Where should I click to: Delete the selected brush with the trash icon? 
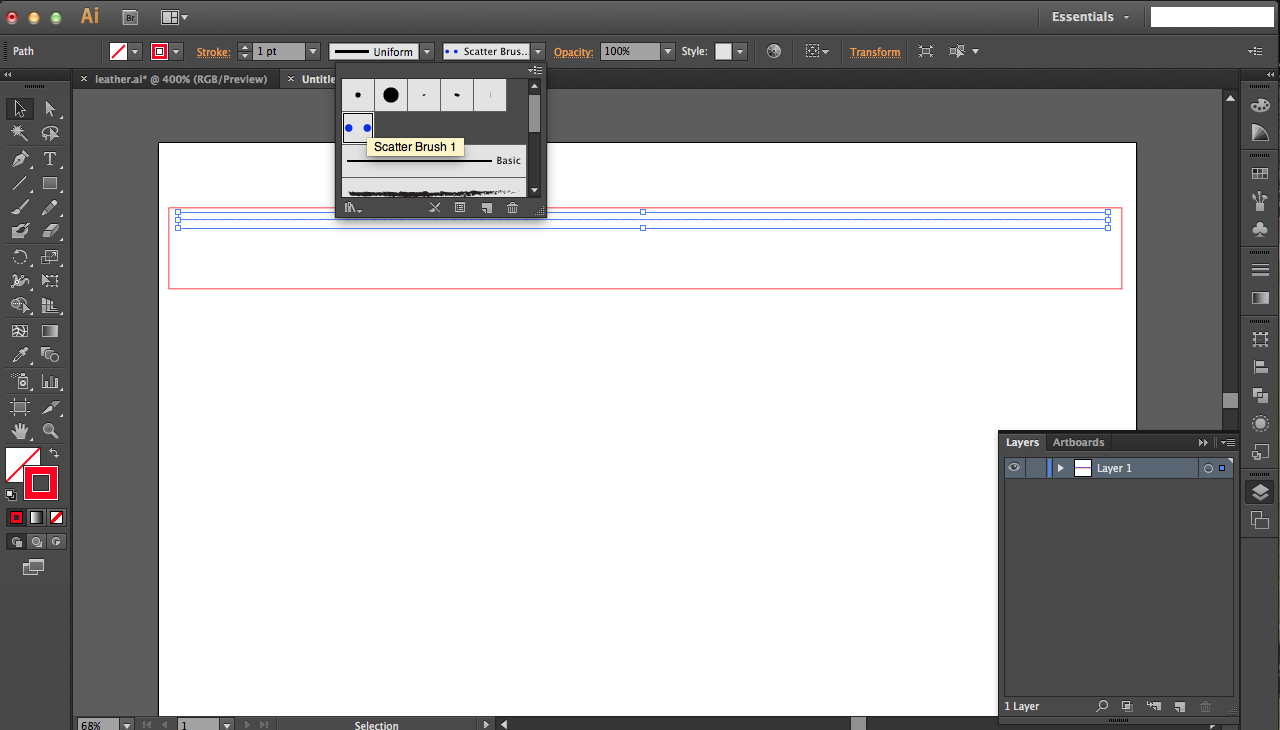tap(512, 207)
